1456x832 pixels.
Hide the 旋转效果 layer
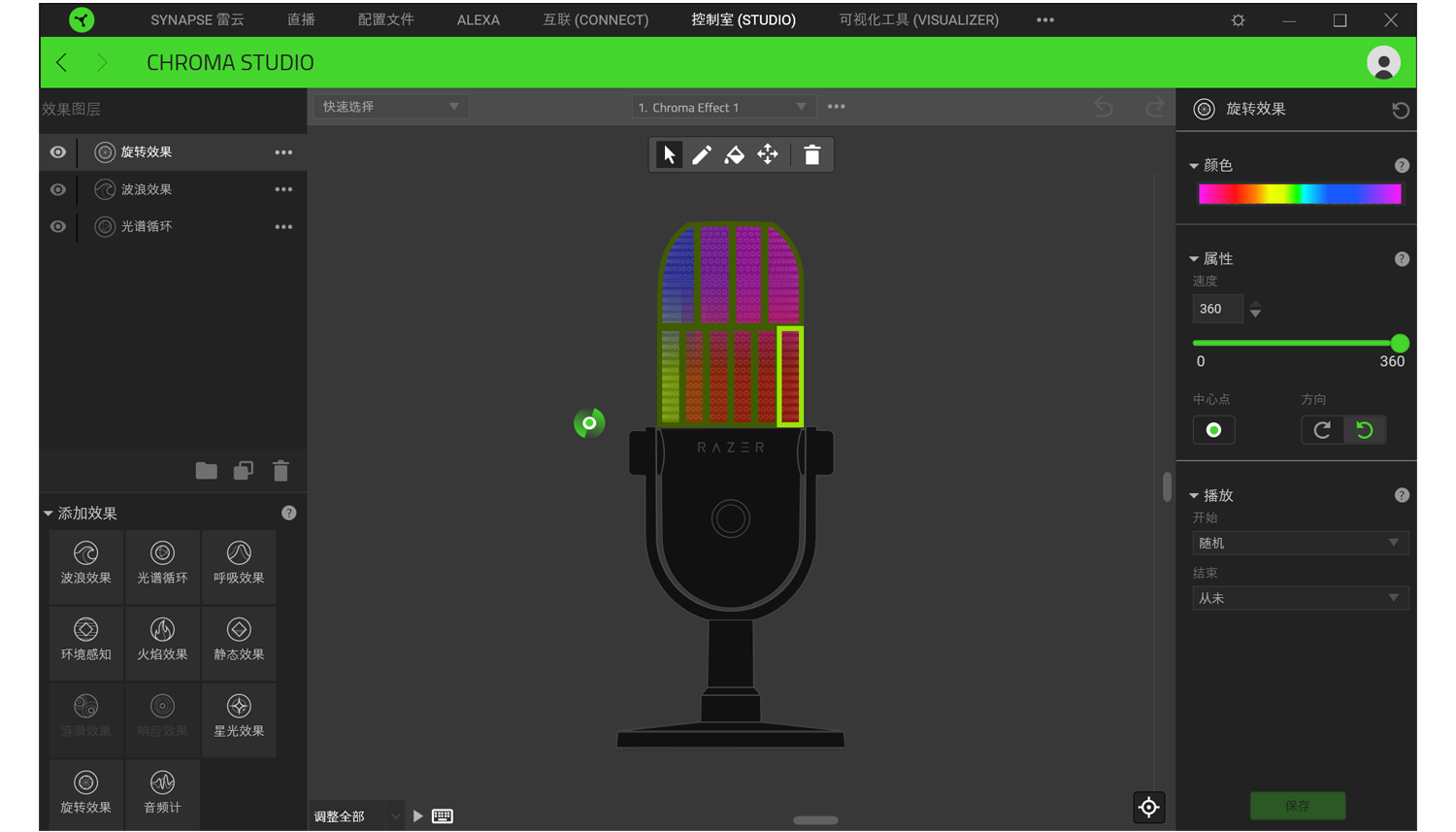pos(58,152)
